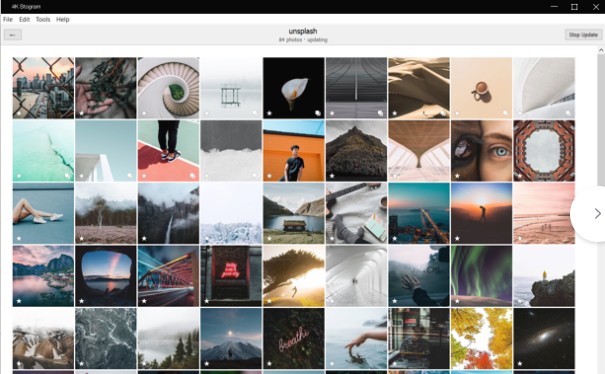
Task: Open the spiral staircase photo
Action: pyautogui.click(x=168, y=88)
